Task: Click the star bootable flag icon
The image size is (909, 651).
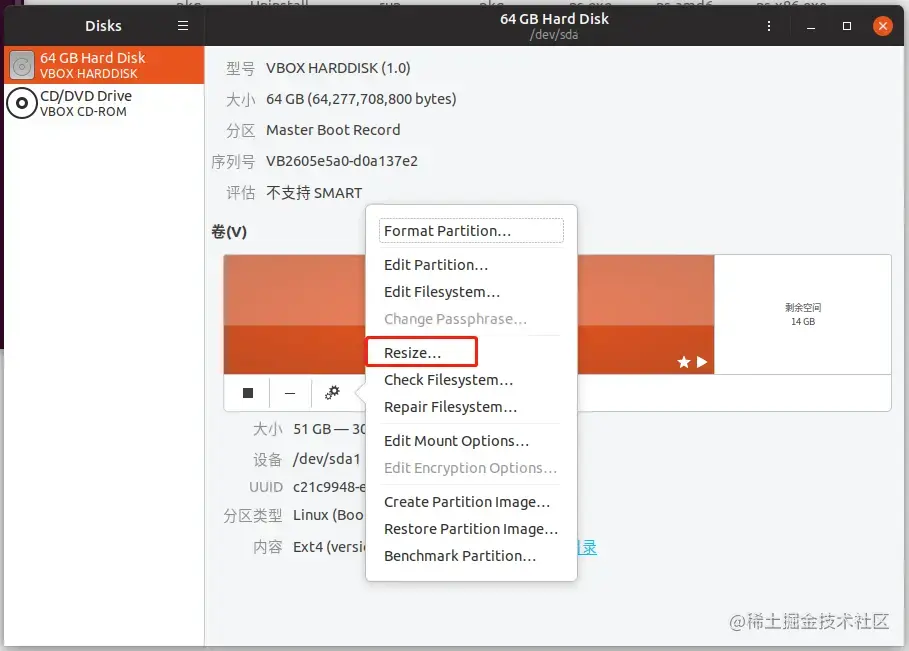Action: pos(684,362)
